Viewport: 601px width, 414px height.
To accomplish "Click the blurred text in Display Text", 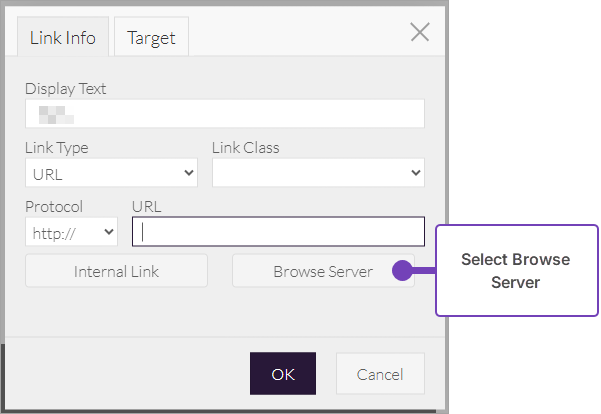I will [50, 113].
